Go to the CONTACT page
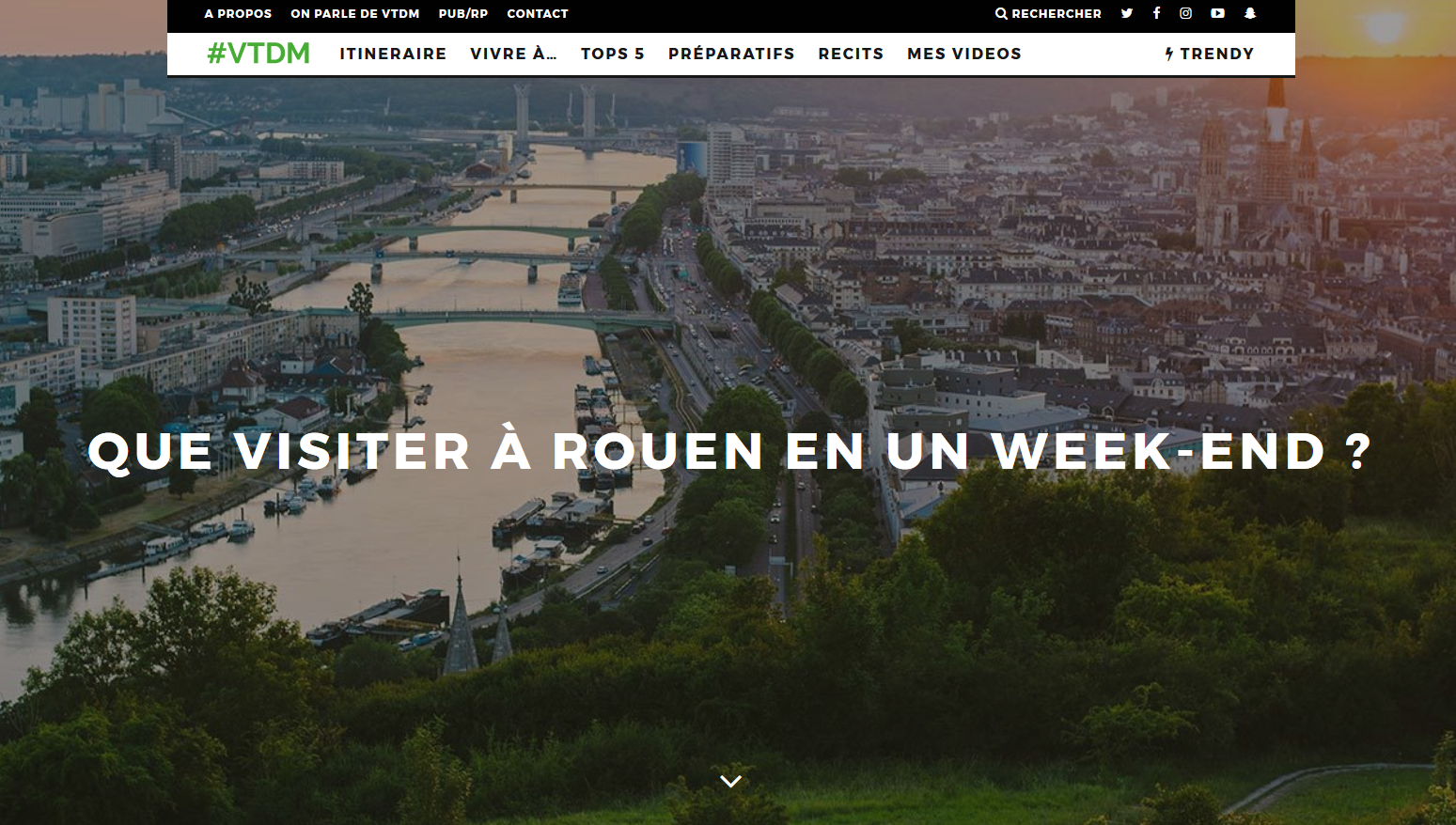Image resolution: width=1456 pixels, height=825 pixels. (x=538, y=13)
